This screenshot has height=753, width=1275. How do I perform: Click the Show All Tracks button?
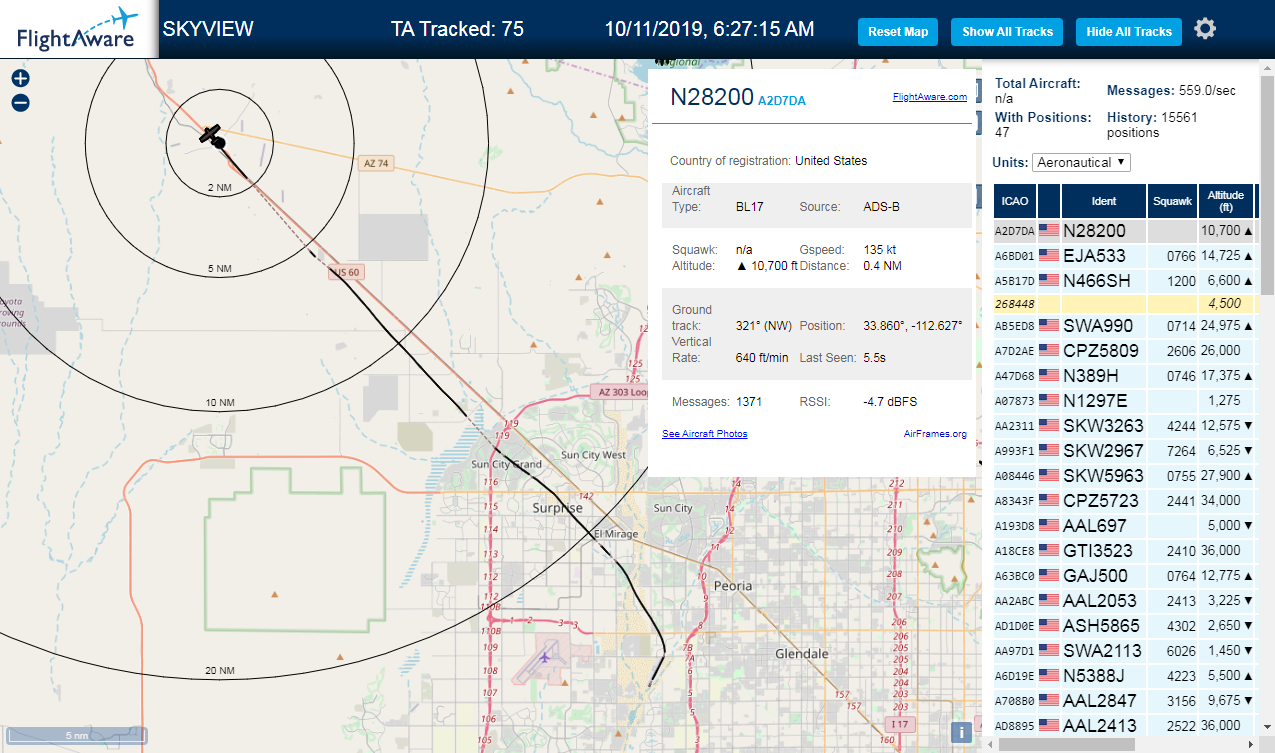click(x=1007, y=31)
